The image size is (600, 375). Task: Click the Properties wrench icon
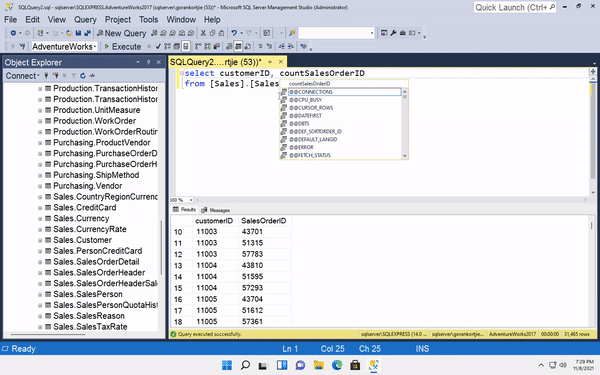[x=393, y=33]
